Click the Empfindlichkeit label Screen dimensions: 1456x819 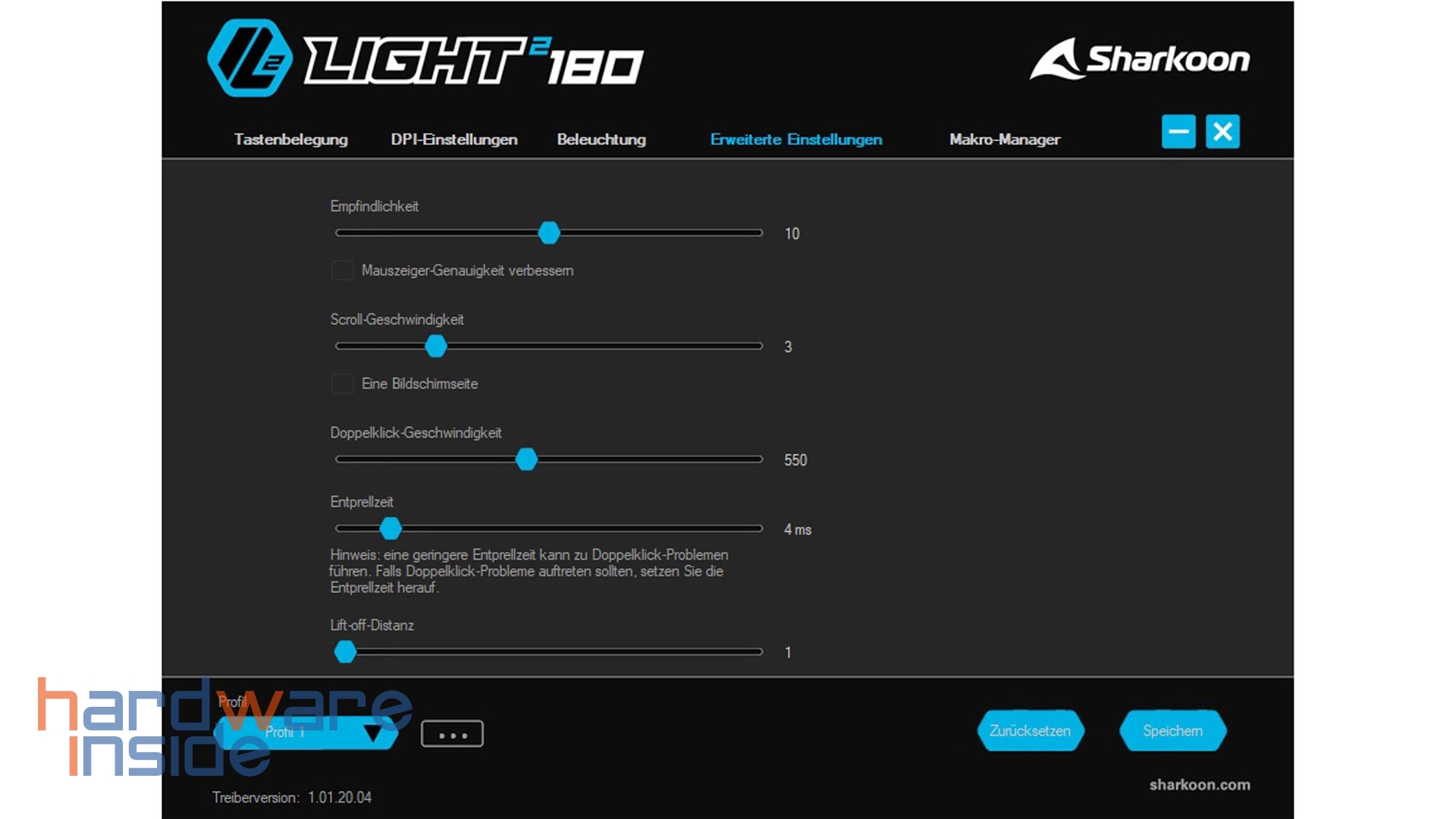pyautogui.click(x=374, y=206)
